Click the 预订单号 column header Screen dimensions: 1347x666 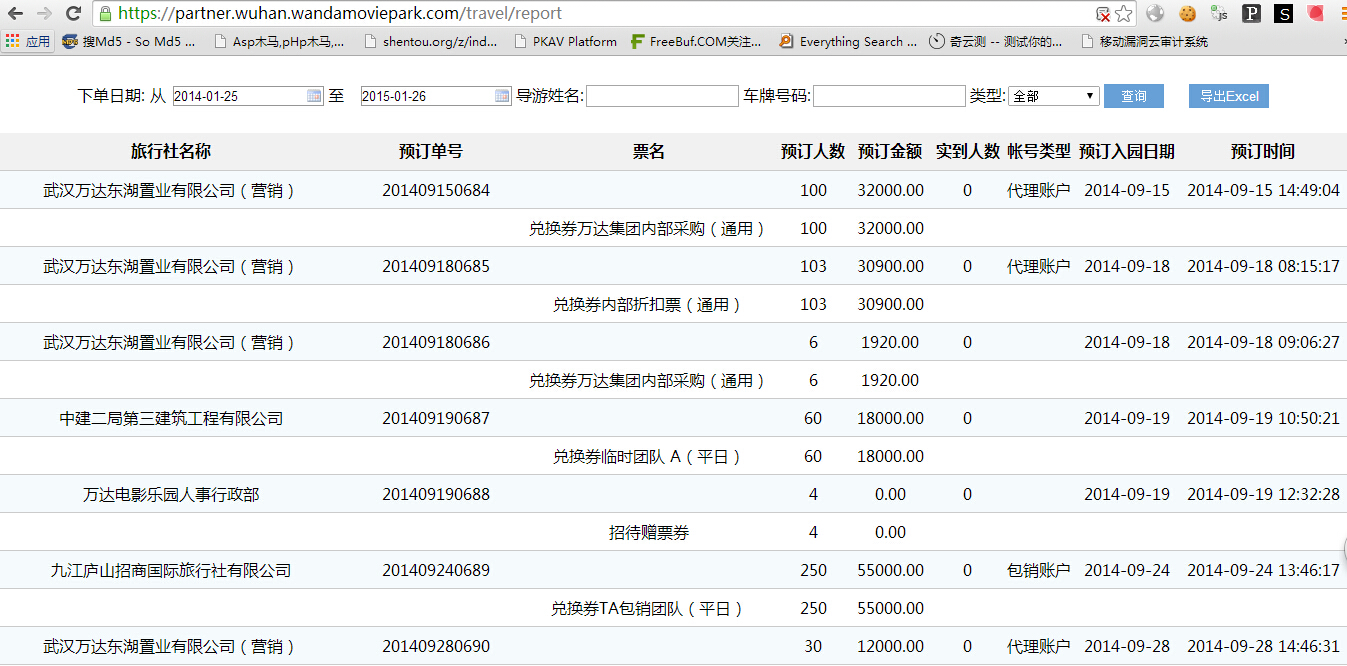431,152
